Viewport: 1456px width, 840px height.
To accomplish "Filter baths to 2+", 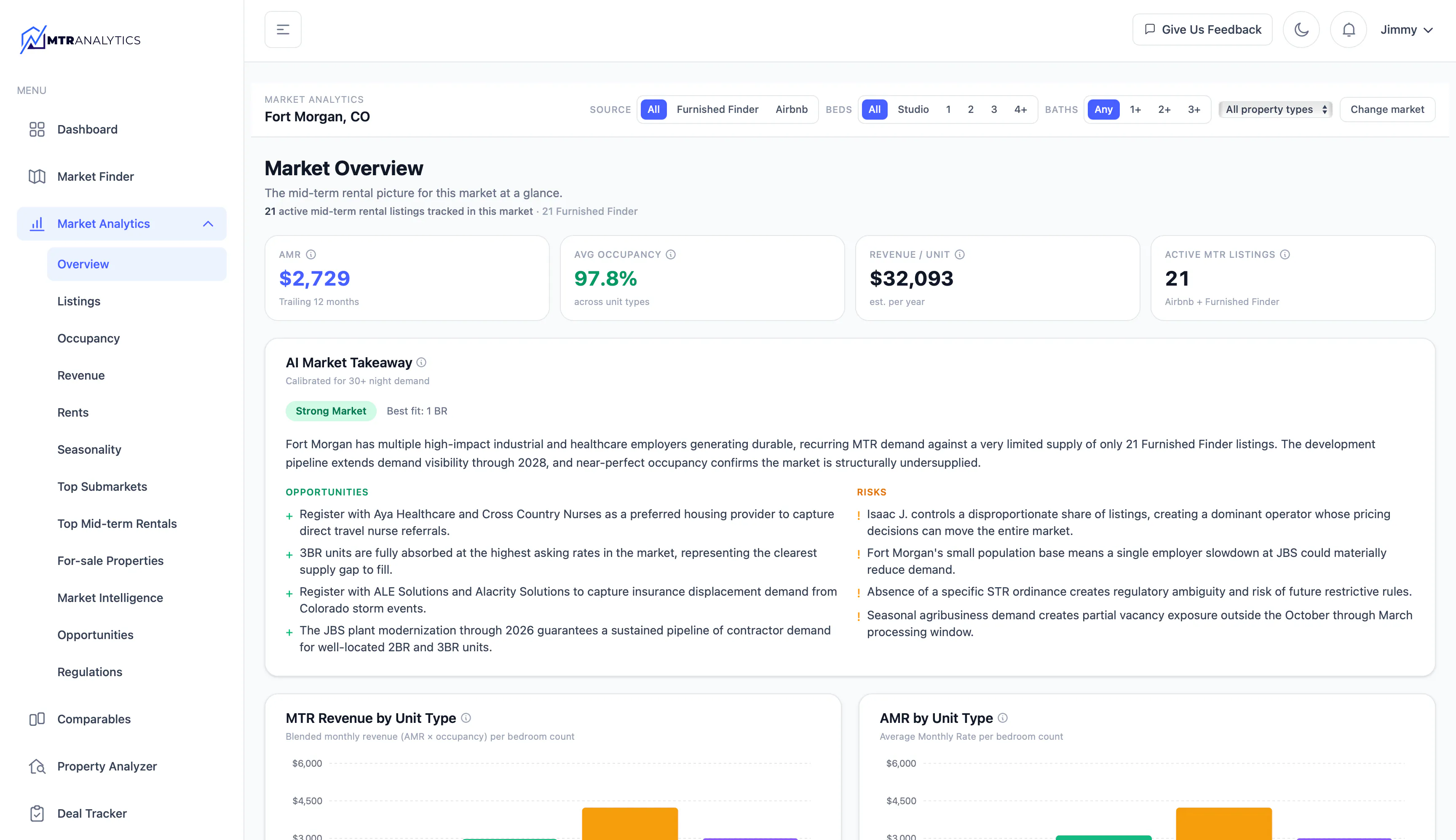I will [x=1164, y=110].
